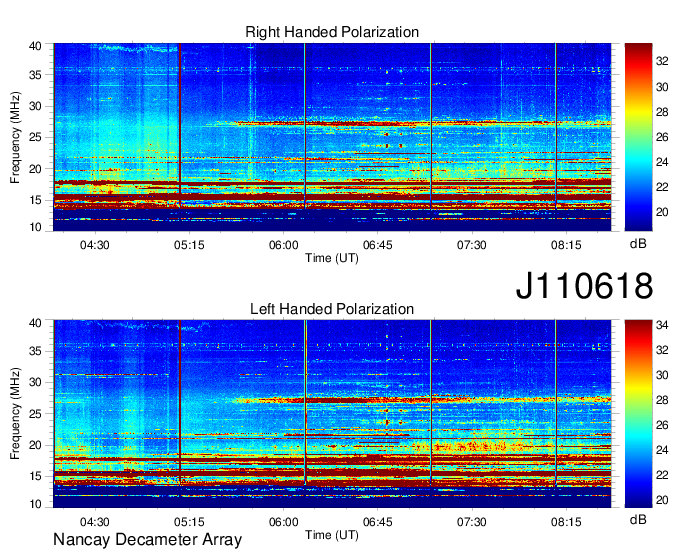Click the 35 MHz tick label on Left Handed plot

36,351
